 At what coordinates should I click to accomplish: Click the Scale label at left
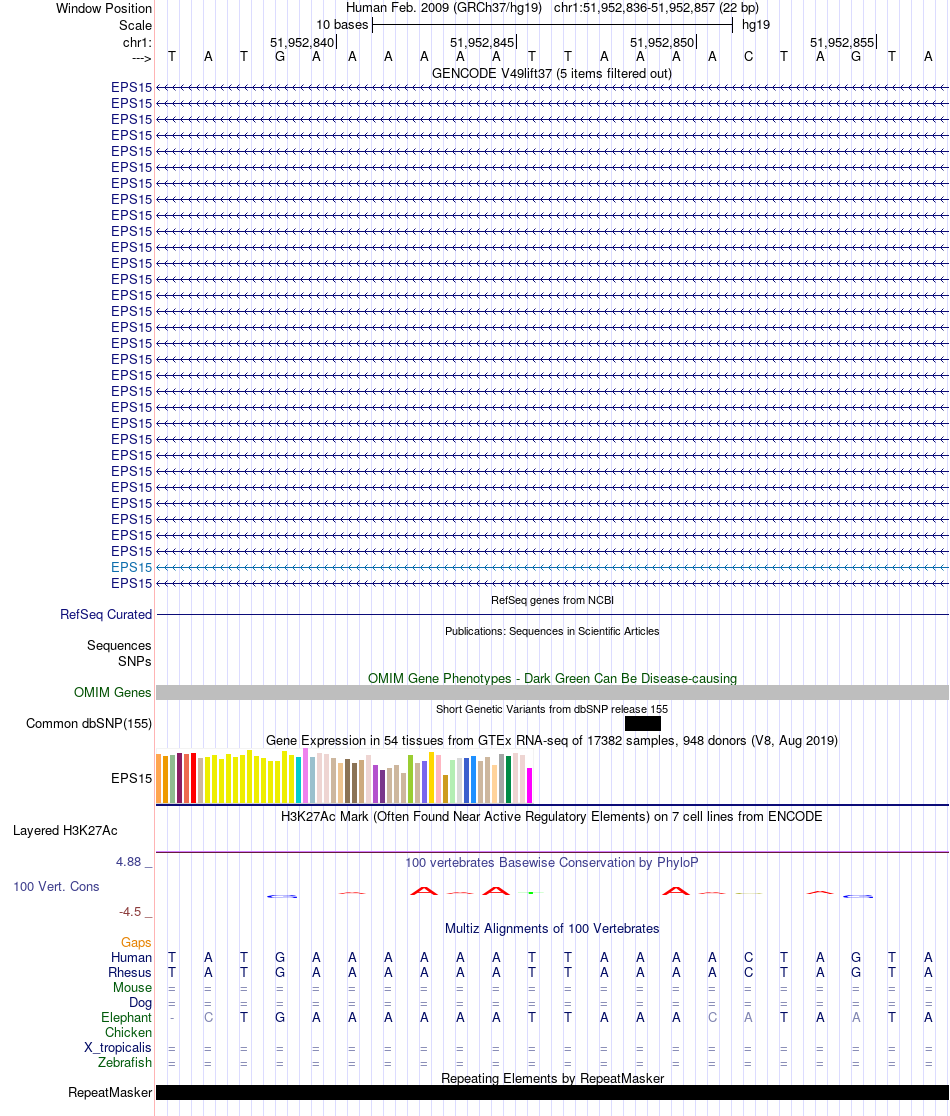pos(135,25)
